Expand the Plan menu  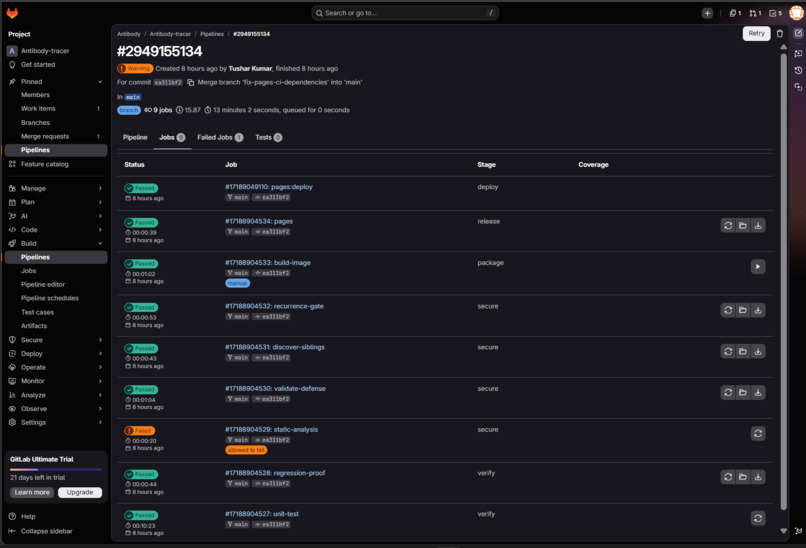coord(56,202)
